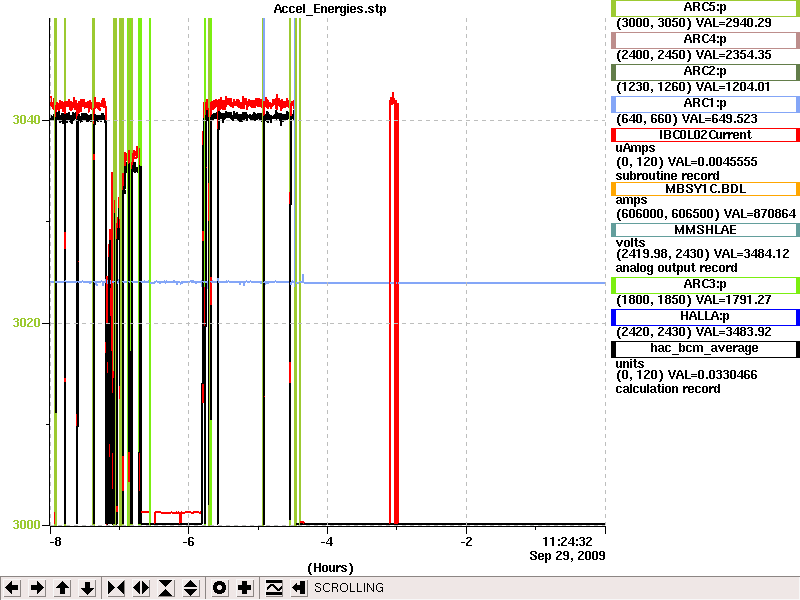The image size is (800, 600).
Task: Click the -6 x-axis tick label
Action: [x=188, y=542]
